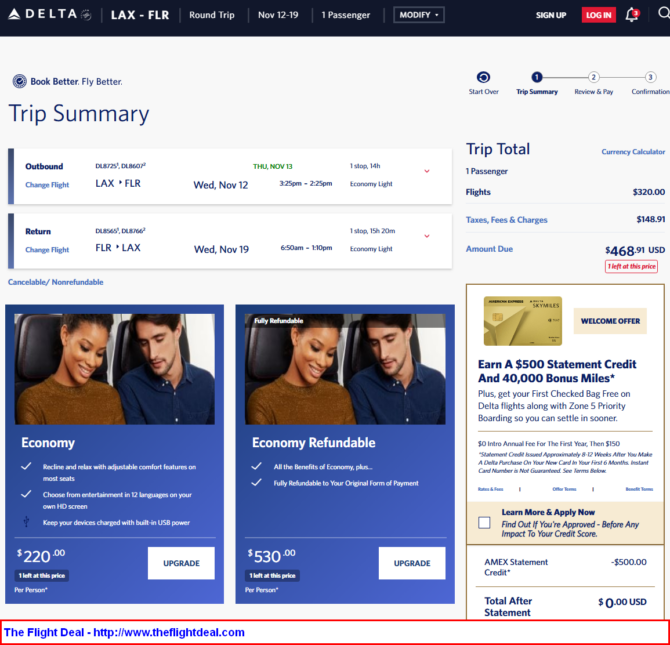Click the $0.00 USD total after statement

(x=622, y=602)
